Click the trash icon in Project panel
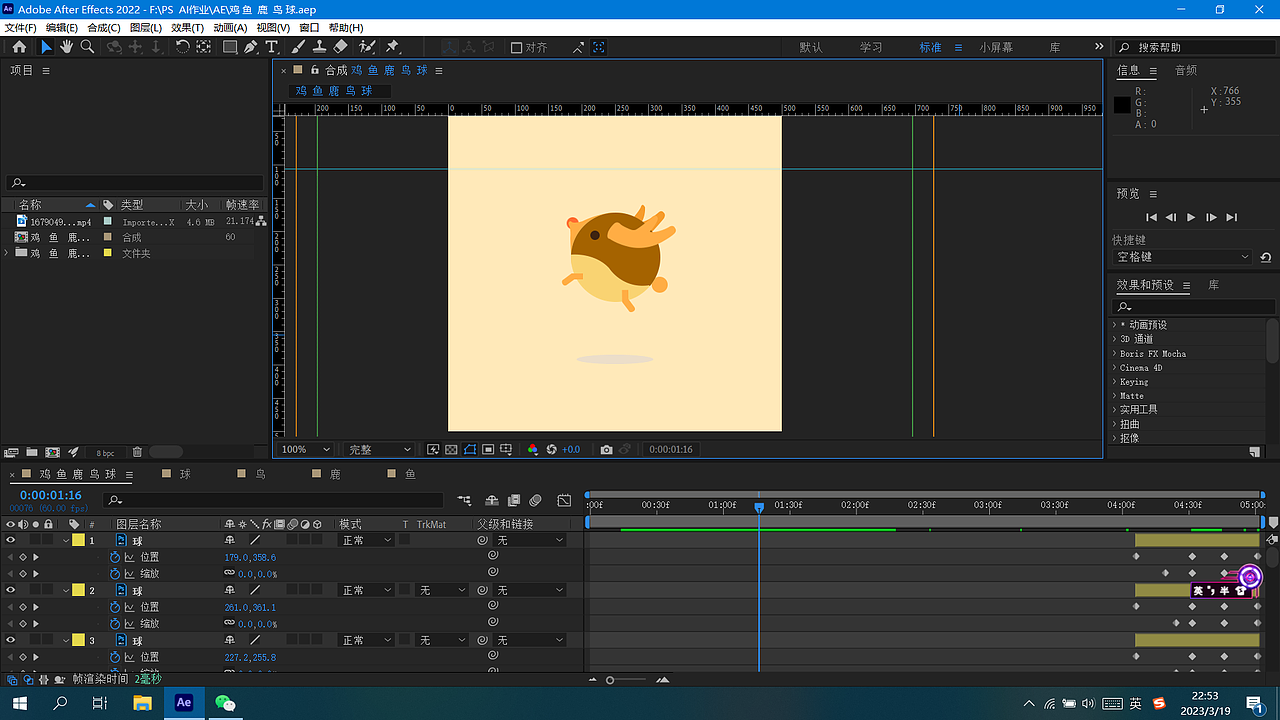 [x=137, y=452]
